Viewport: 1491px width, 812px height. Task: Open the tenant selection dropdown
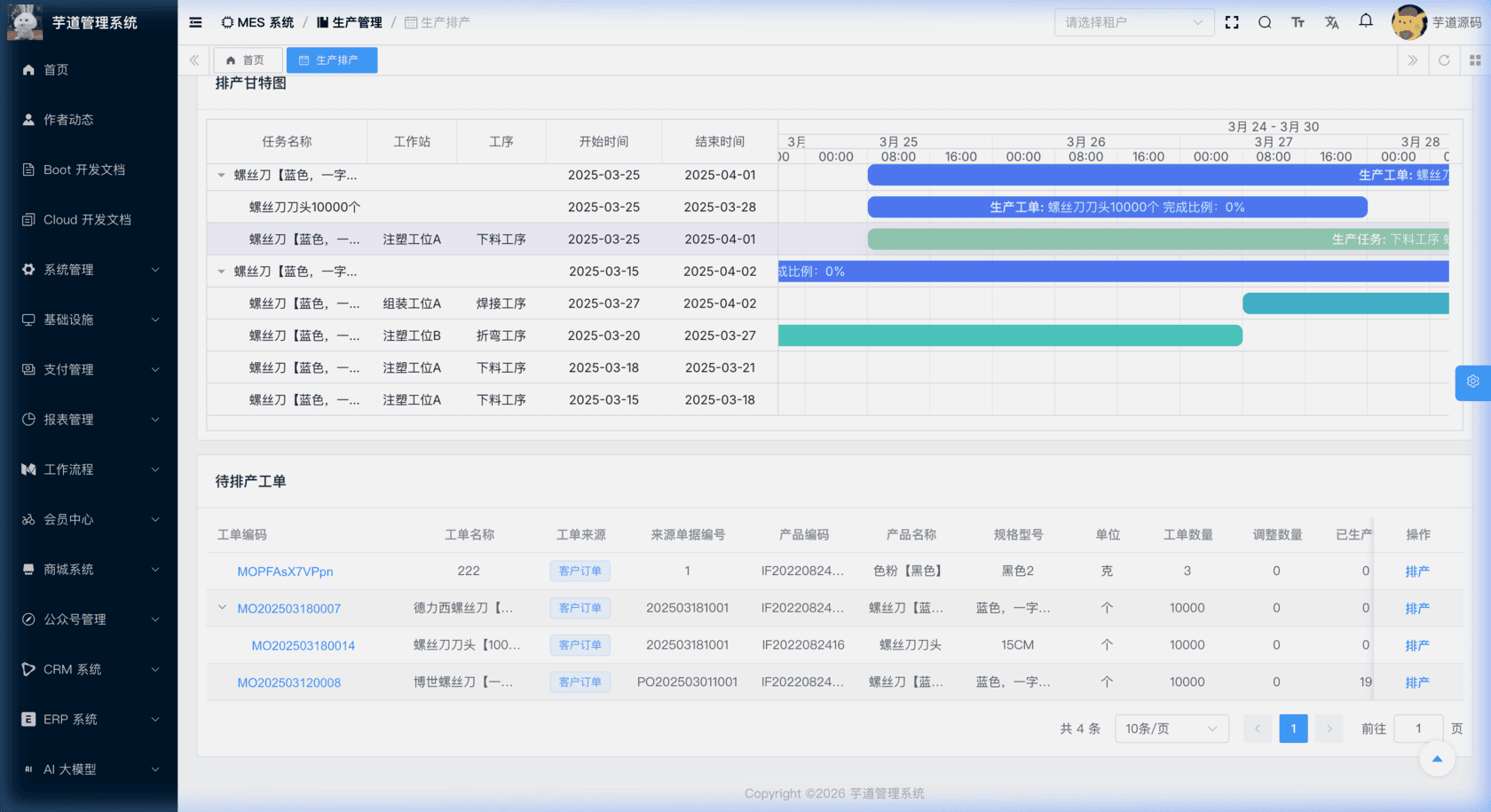(x=1133, y=22)
